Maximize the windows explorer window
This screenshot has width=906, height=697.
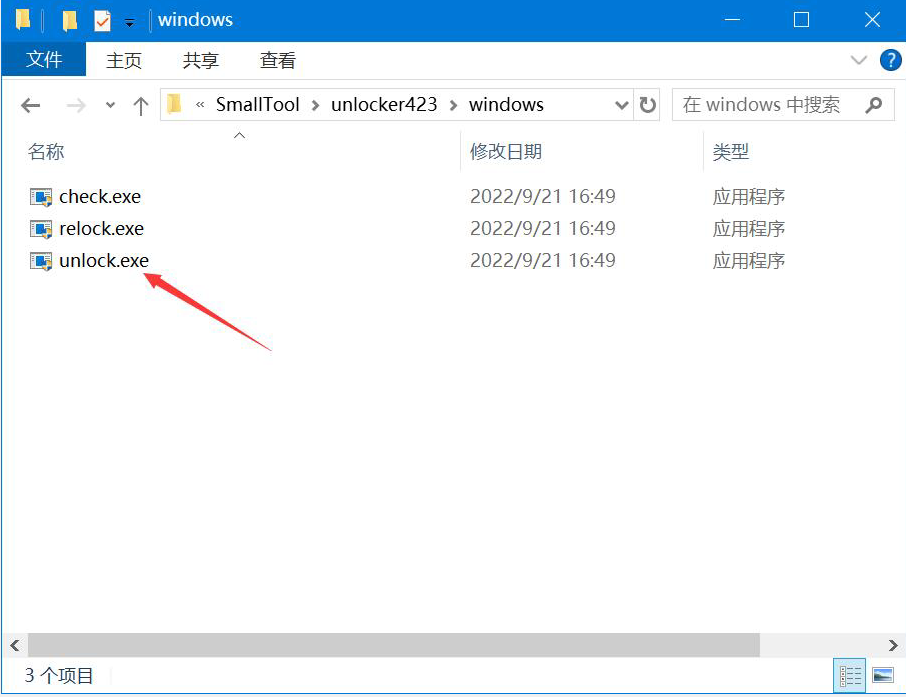pos(801,20)
